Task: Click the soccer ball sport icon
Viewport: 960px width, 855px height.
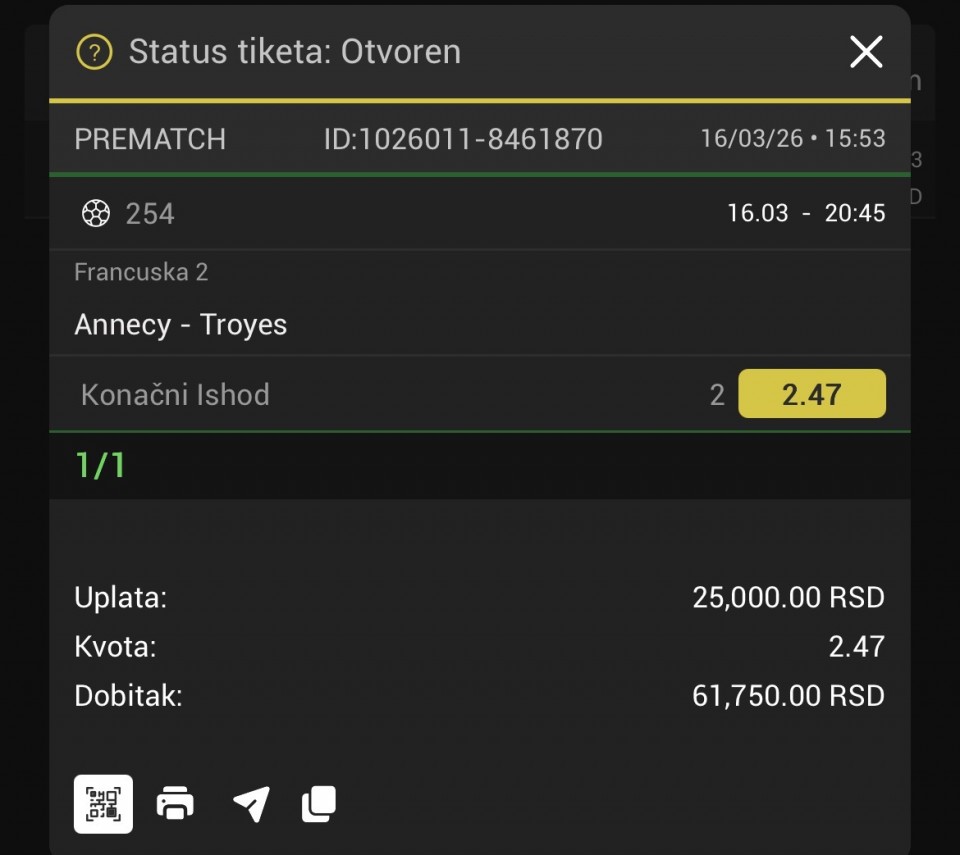Action: point(95,213)
